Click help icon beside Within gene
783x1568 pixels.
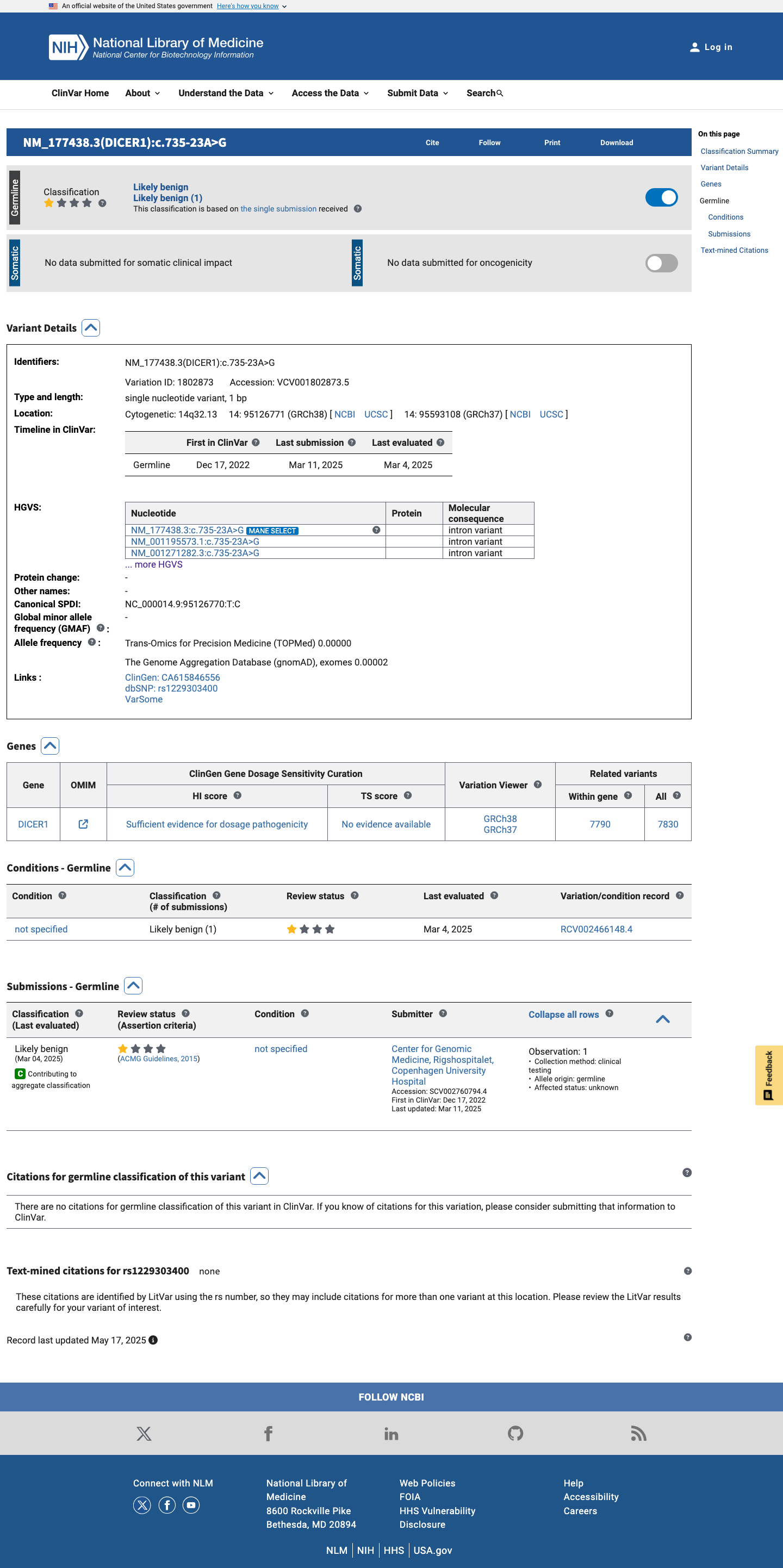pyautogui.click(x=627, y=795)
